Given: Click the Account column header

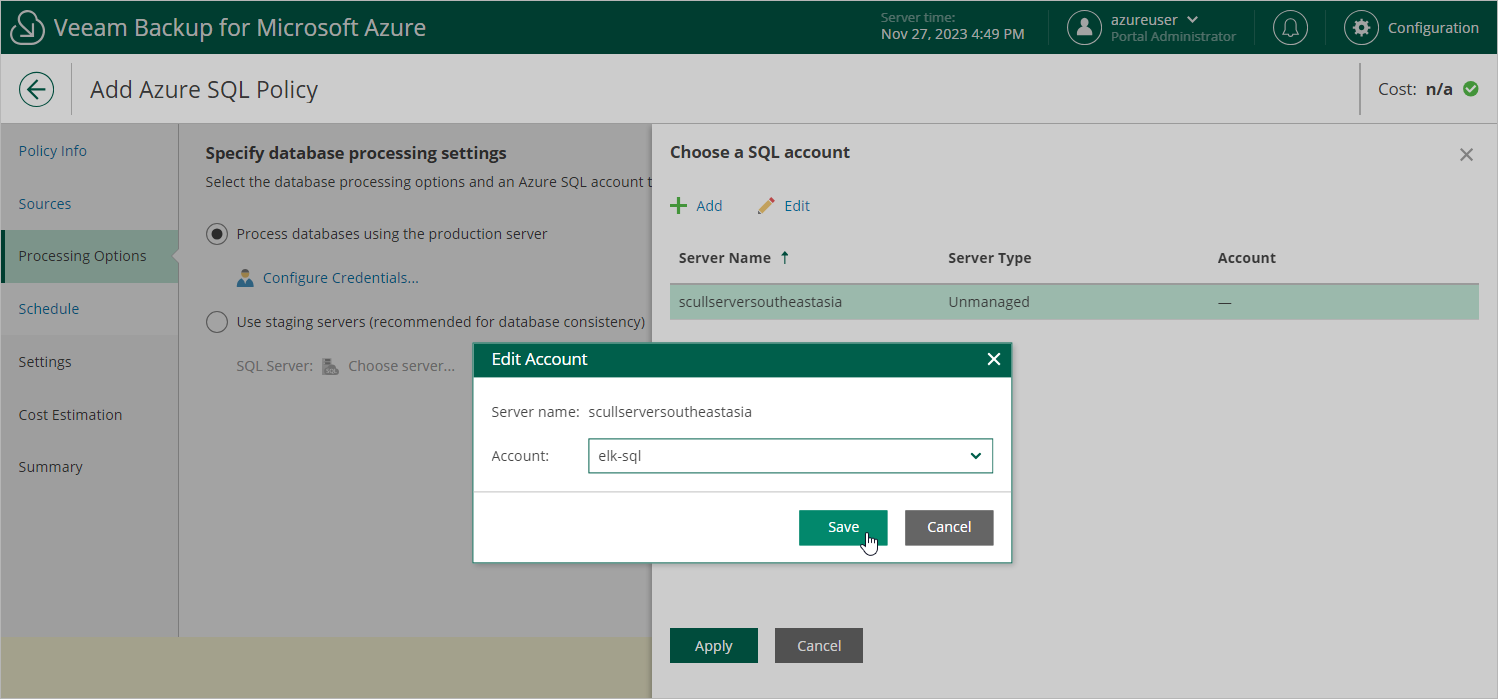Looking at the screenshot, I should click(1247, 258).
